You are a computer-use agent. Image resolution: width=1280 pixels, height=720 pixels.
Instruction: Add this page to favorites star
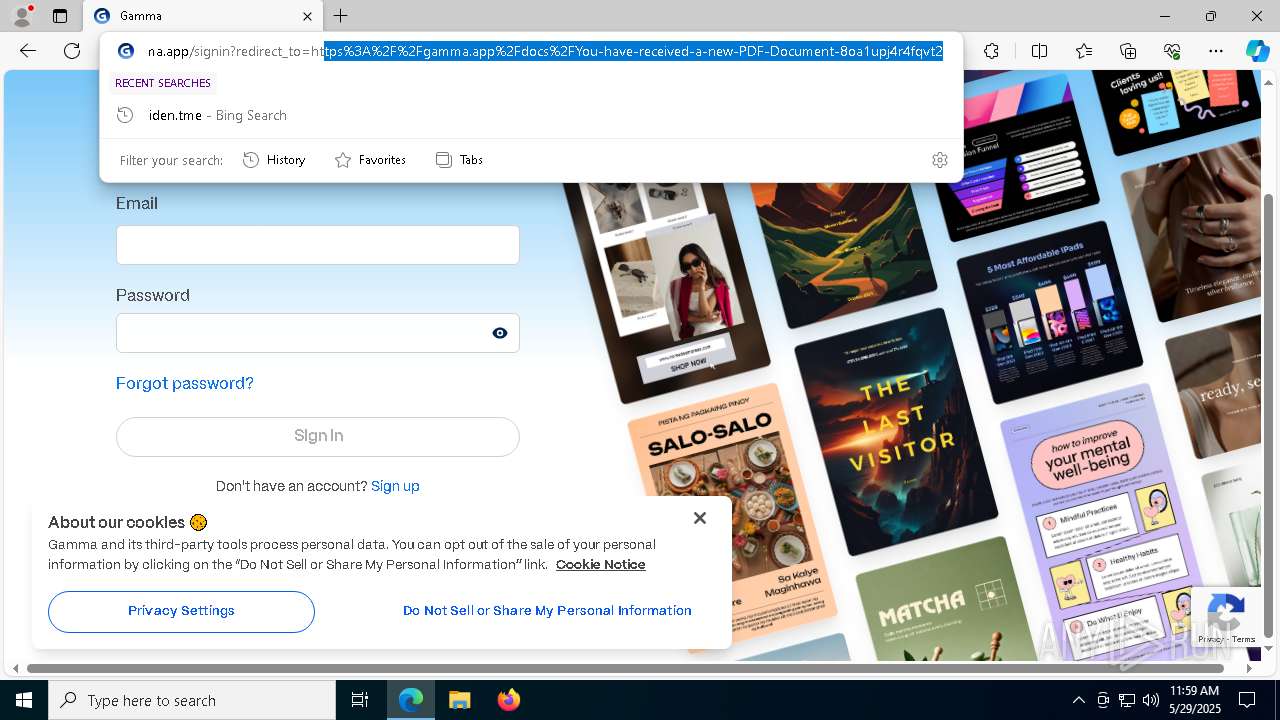(x=1084, y=51)
